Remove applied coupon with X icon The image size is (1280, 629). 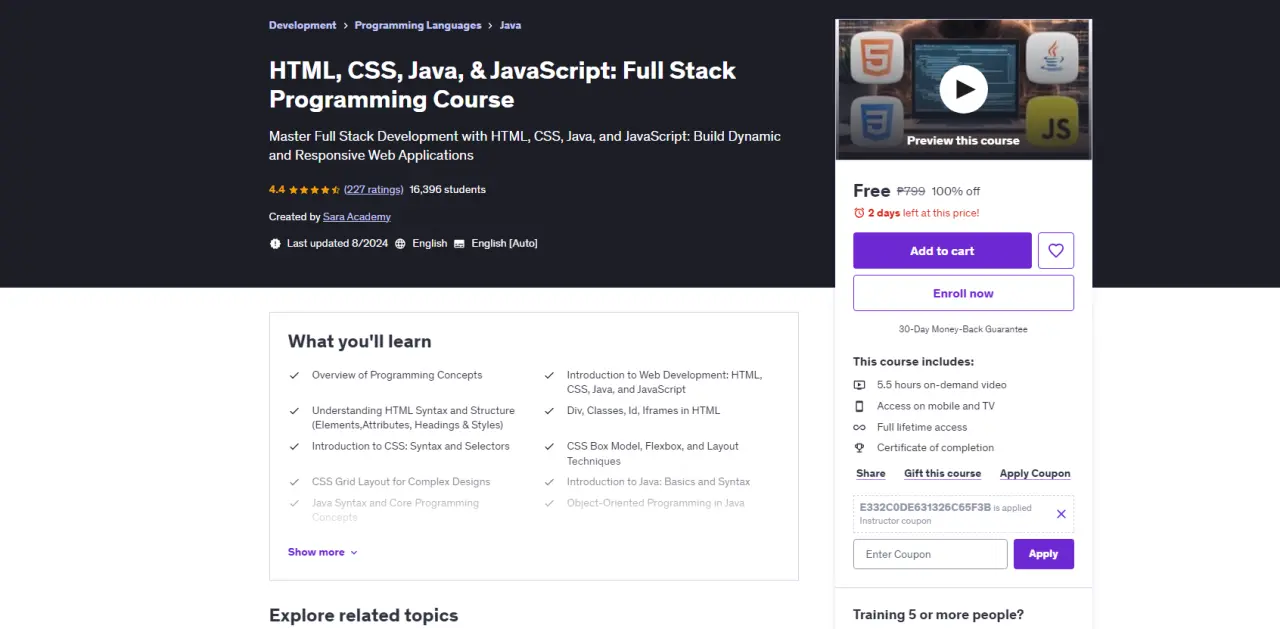1061,514
